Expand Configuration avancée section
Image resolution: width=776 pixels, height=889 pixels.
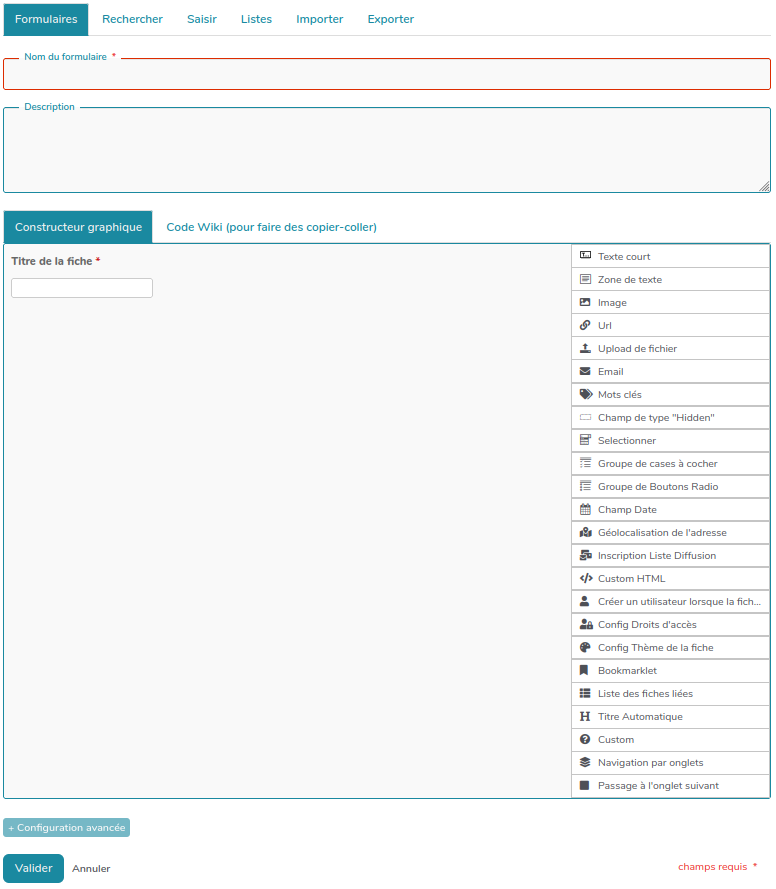[x=67, y=828]
